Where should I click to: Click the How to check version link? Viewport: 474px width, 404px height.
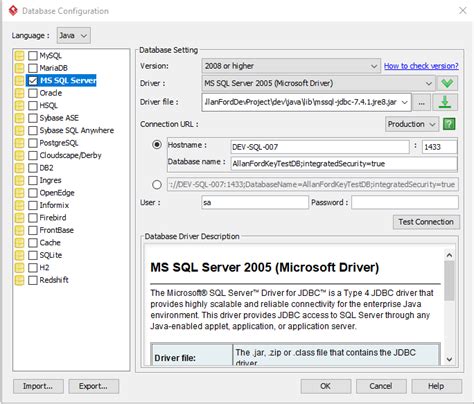[421, 66]
